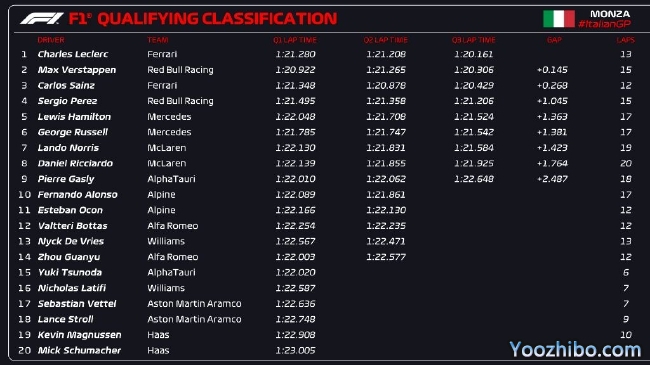The height and width of the screenshot is (365, 650).
Task: Click the MONZA title text
Action: (x=610, y=14)
